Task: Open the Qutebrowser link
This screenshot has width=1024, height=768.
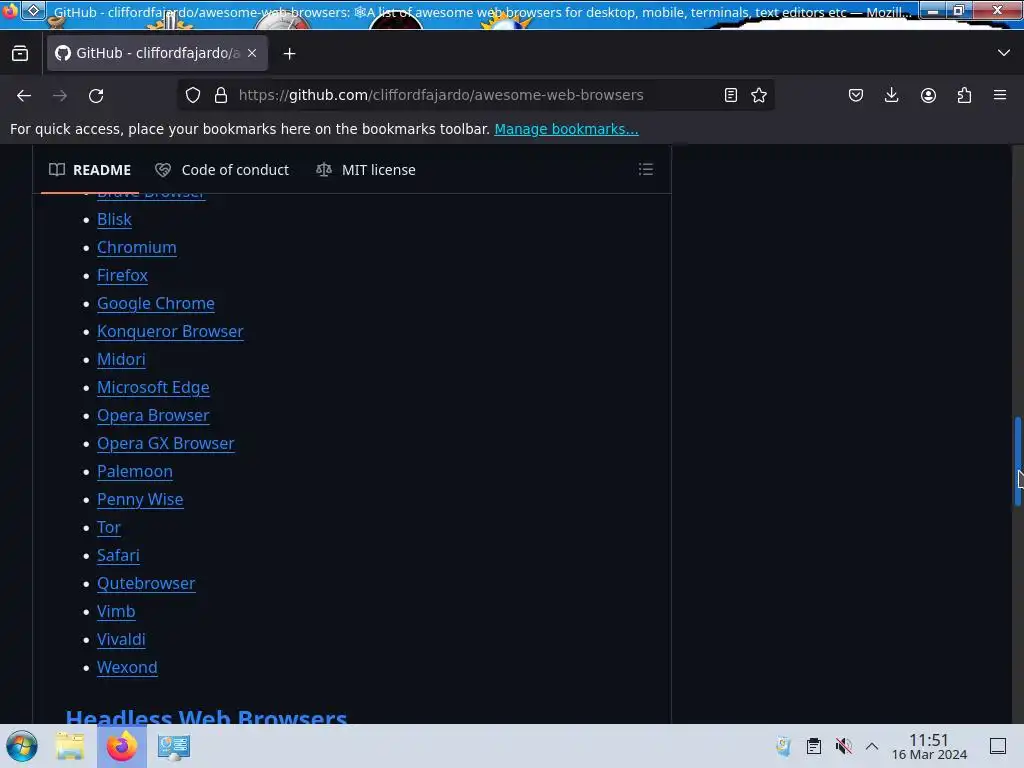Action: point(146,584)
